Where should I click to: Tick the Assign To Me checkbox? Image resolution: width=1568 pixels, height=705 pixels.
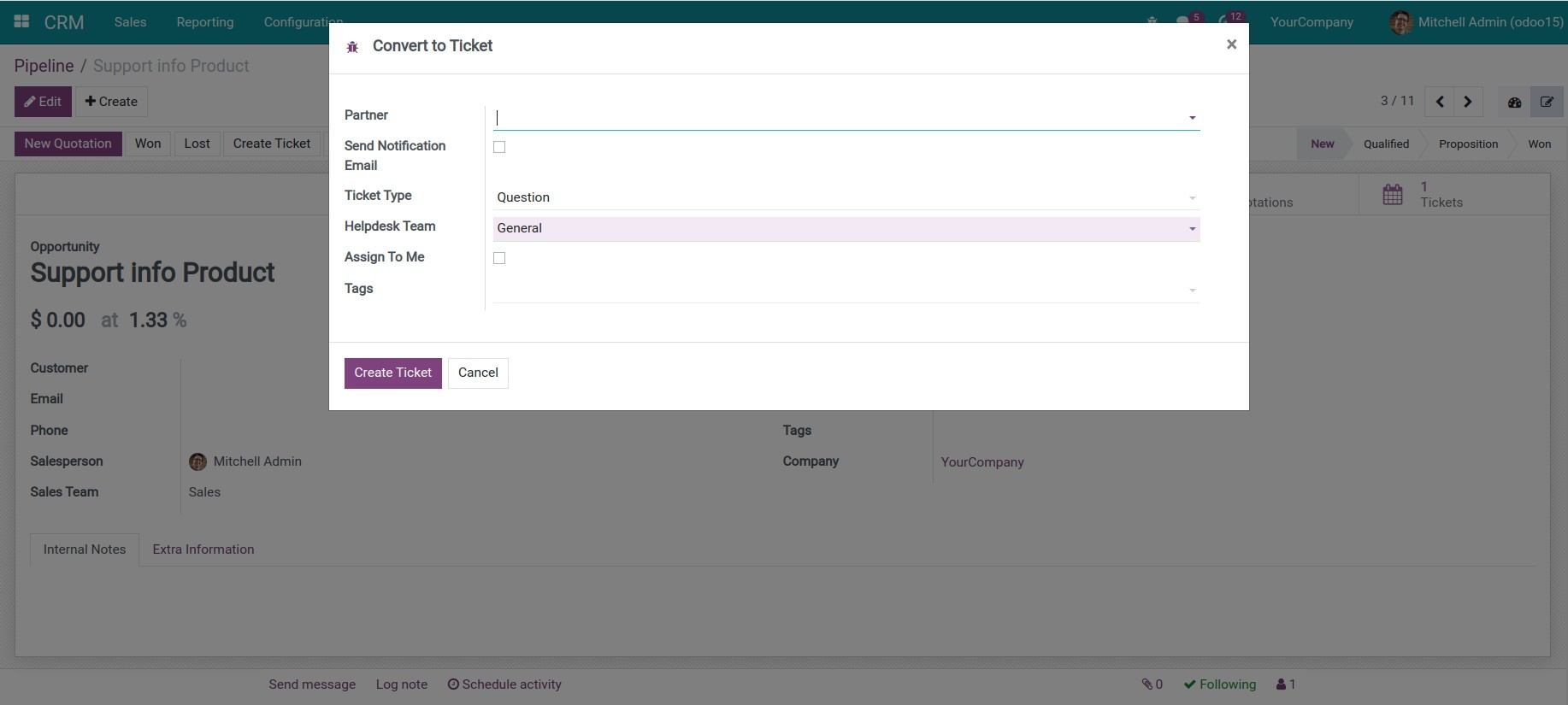(499, 258)
